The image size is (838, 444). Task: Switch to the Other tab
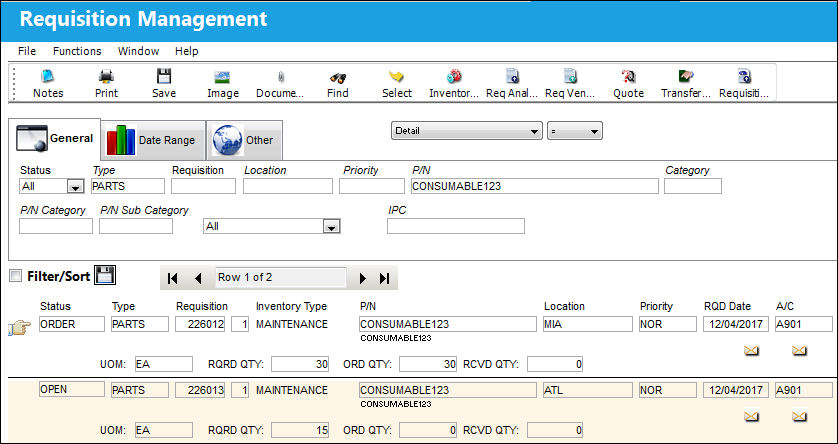pos(244,140)
